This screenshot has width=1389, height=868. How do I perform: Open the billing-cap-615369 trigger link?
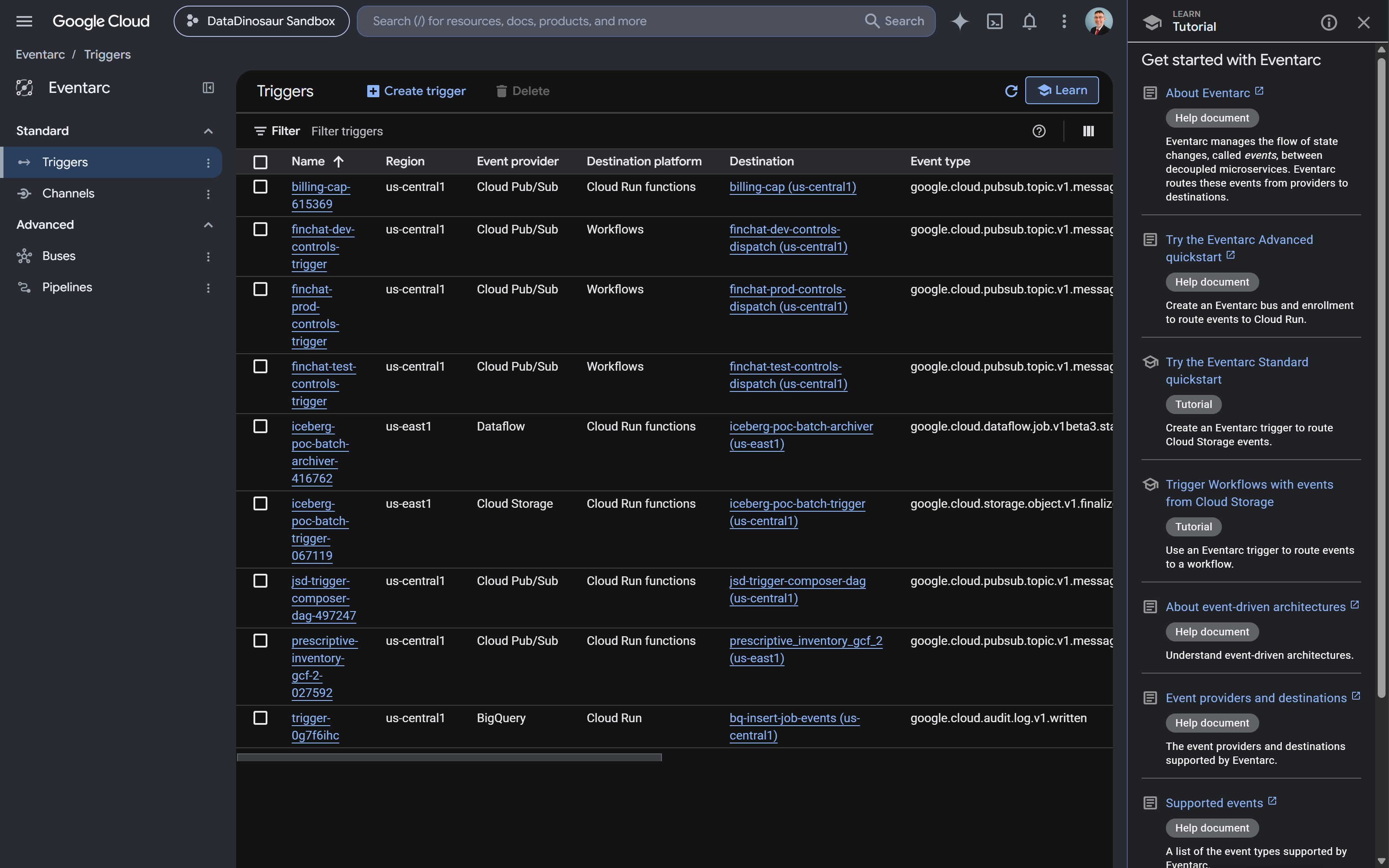(321, 195)
